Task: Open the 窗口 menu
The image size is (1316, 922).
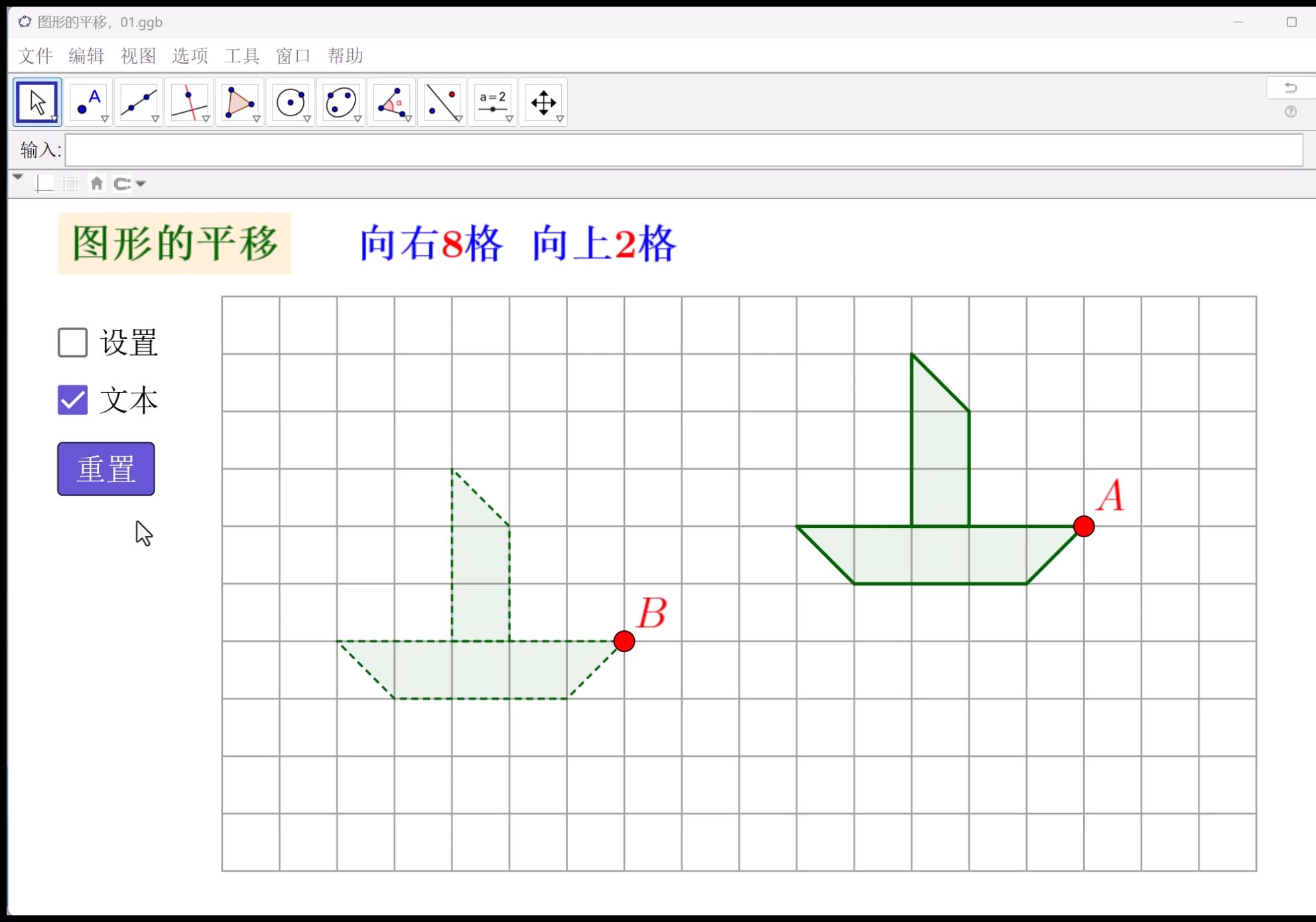Action: [x=294, y=56]
